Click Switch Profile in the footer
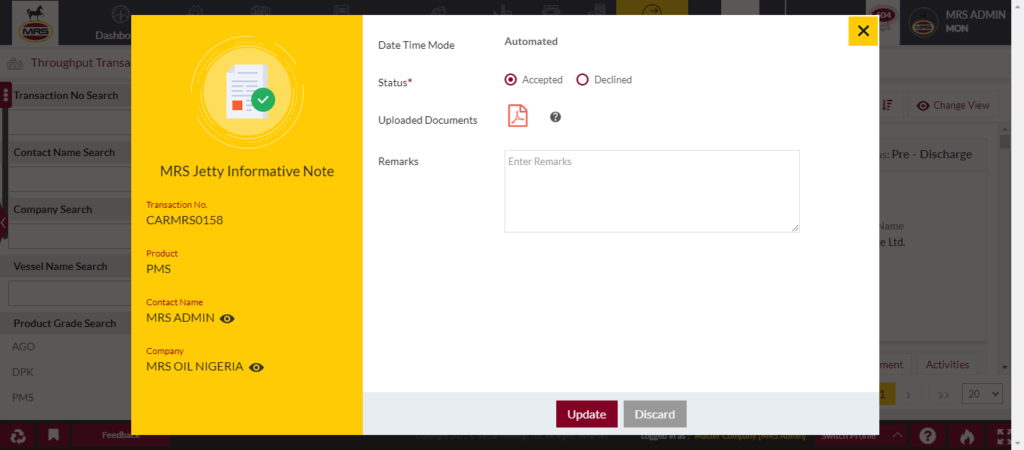 (x=848, y=436)
